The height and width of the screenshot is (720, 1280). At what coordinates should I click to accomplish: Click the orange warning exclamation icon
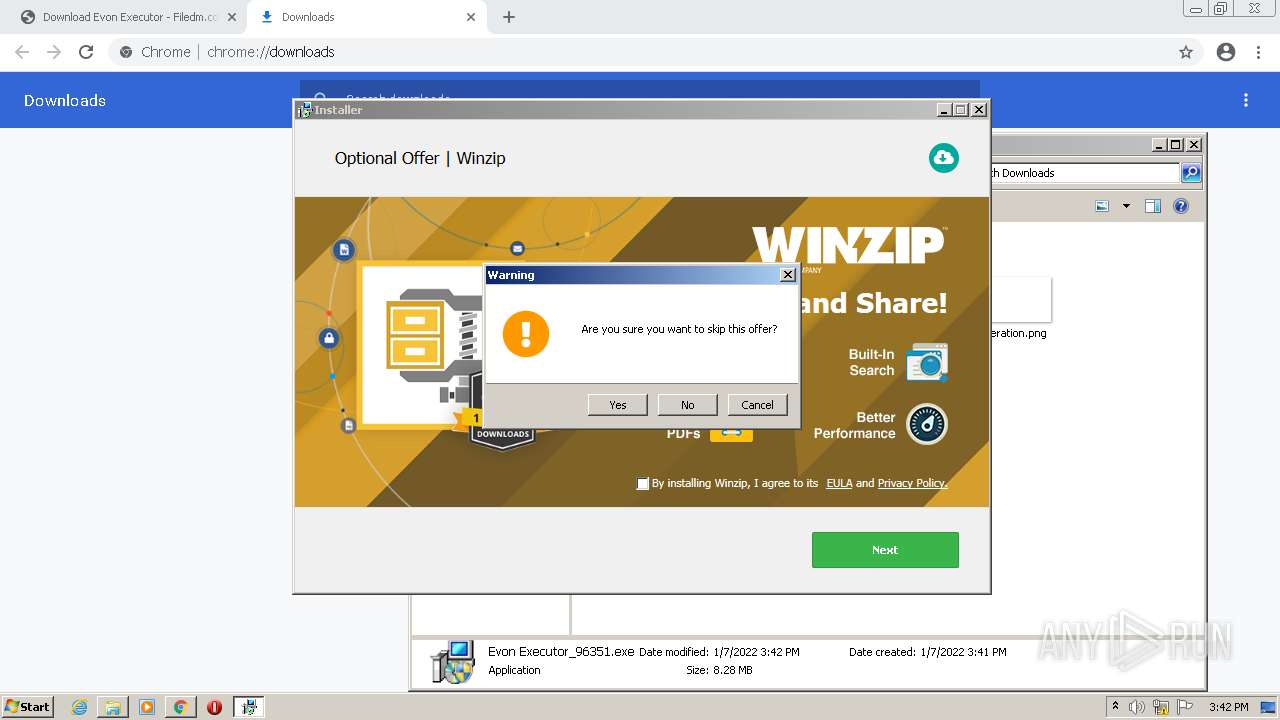[x=526, y=333]
